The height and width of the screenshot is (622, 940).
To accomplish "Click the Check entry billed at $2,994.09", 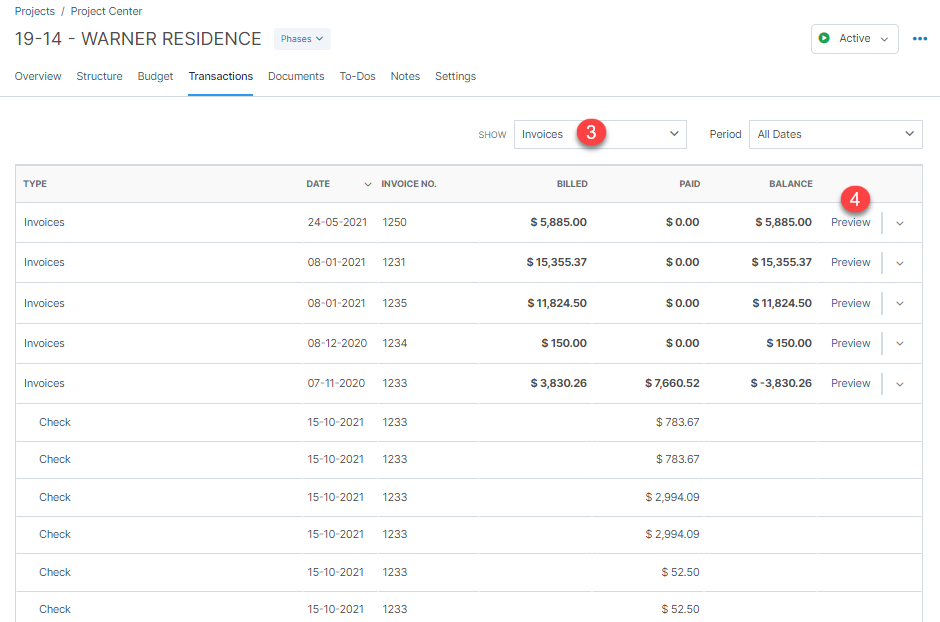I will click(x=55, y=497).
